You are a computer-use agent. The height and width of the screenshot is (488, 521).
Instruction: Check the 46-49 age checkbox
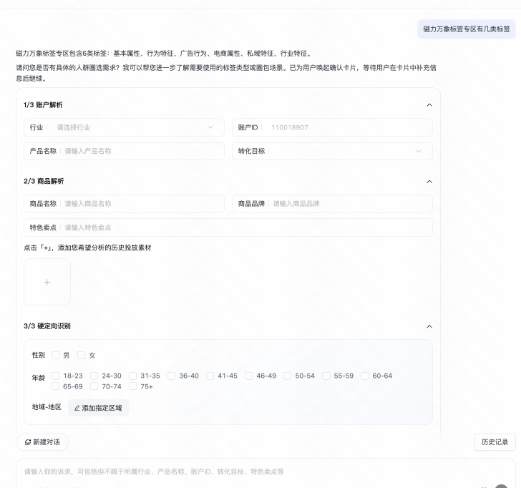tap(249, 376)
